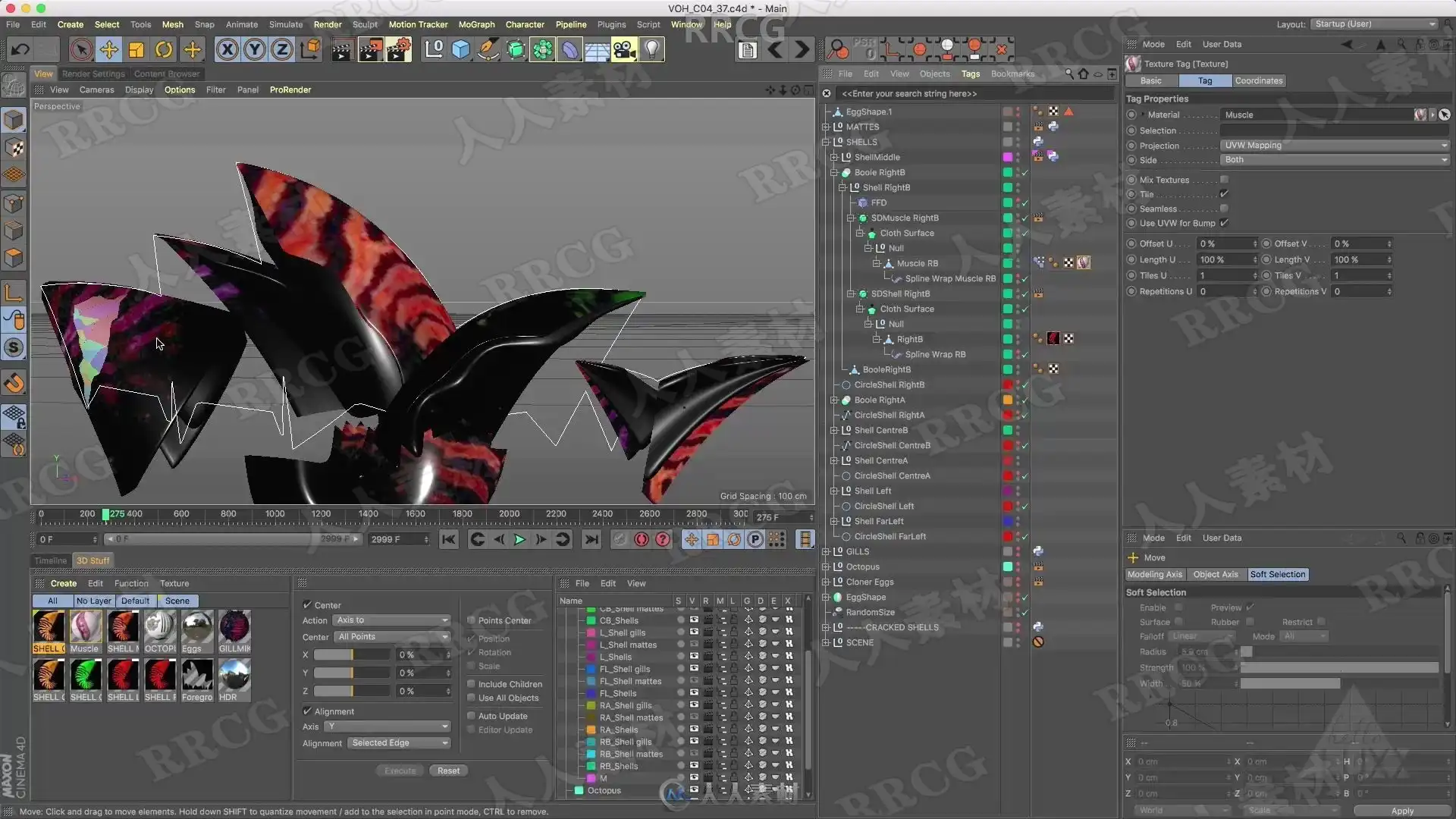
Task: Click the Camera object icon
Action: tap(623, 50)
